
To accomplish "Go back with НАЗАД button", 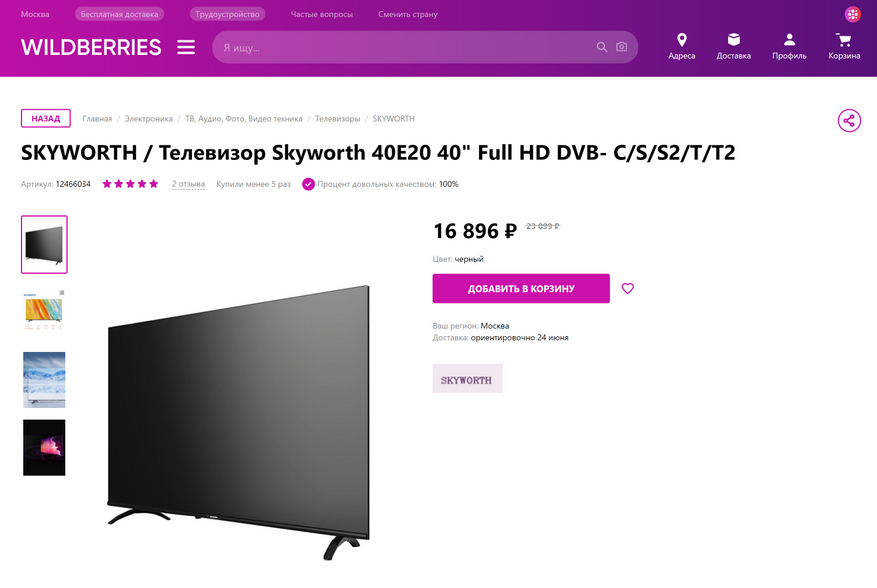I will pyautogui.click(x=46, y=119).
